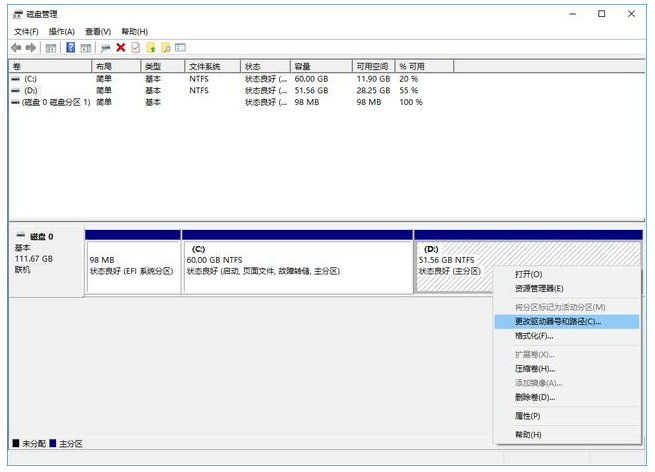Screen dimensions: 655x472
Task: Sort by the 卷 column header
Action: point(50,66)
